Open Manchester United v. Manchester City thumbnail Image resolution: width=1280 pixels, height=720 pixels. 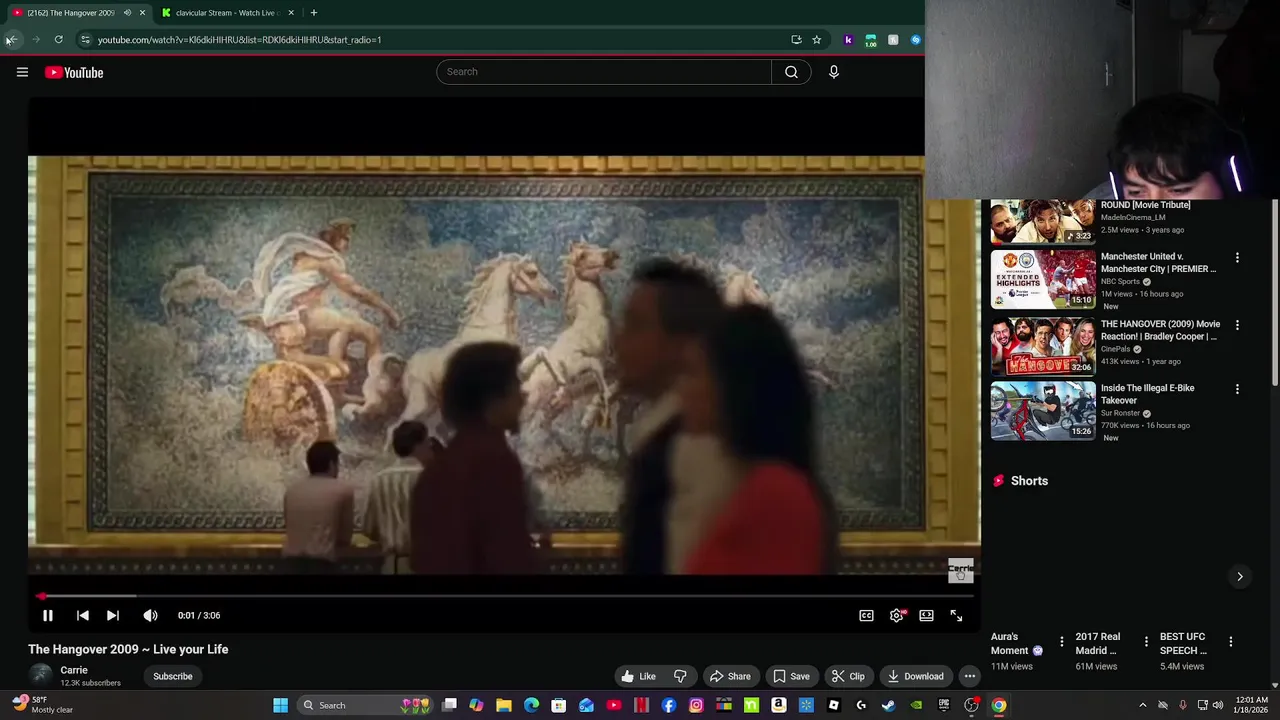coord(1043,279)
